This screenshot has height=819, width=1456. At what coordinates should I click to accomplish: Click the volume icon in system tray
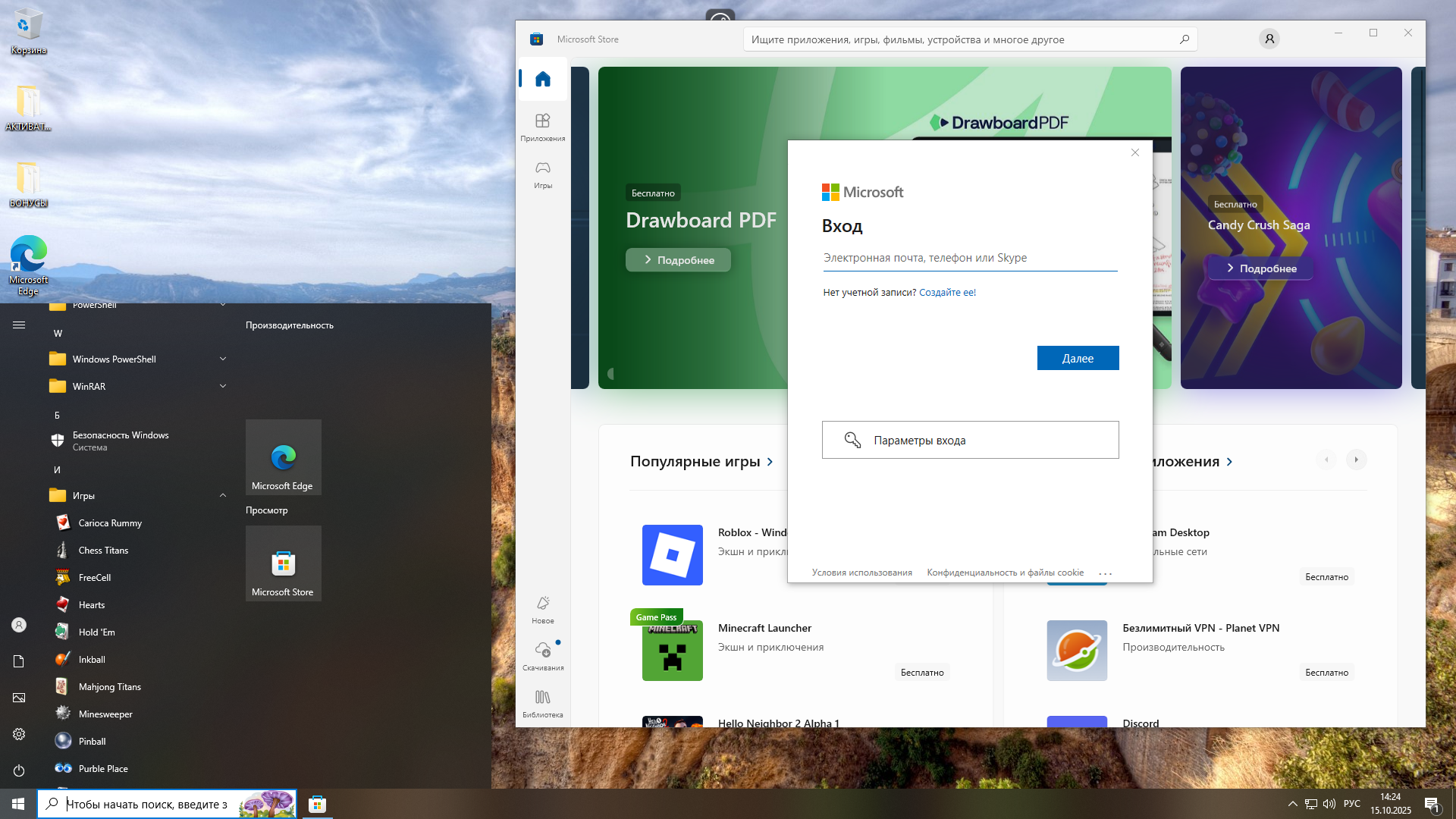coord(1329,804)
